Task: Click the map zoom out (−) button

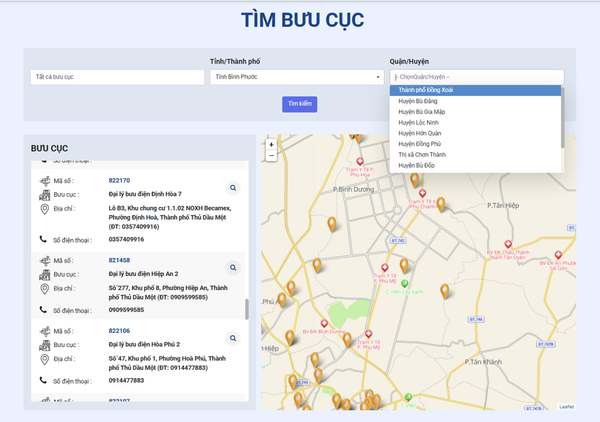Action: (271, 156)
